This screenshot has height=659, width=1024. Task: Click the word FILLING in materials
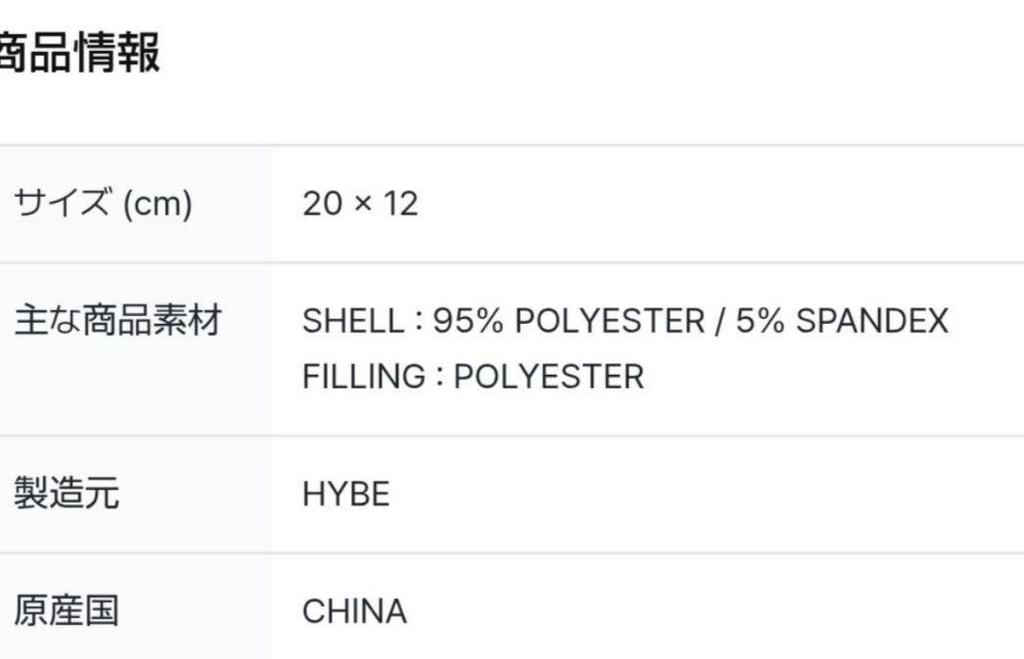pyautogui.click(x=363, y=377)
